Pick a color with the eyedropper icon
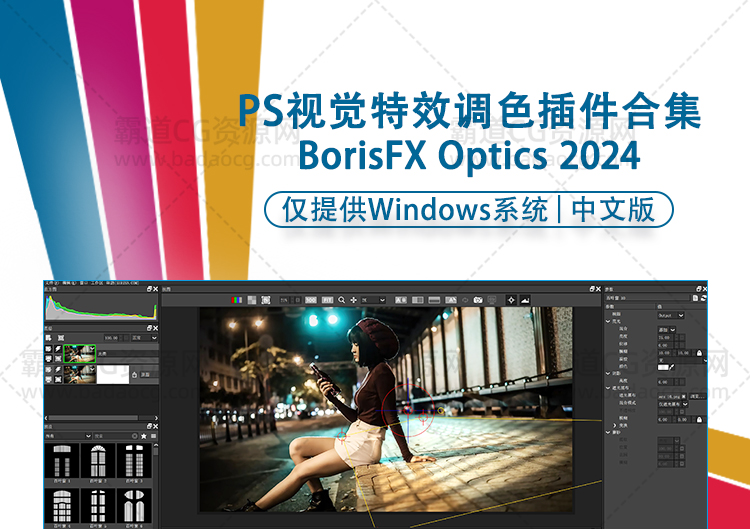The image size is (750, 529). pyautogui.click(x=672, y=367)
